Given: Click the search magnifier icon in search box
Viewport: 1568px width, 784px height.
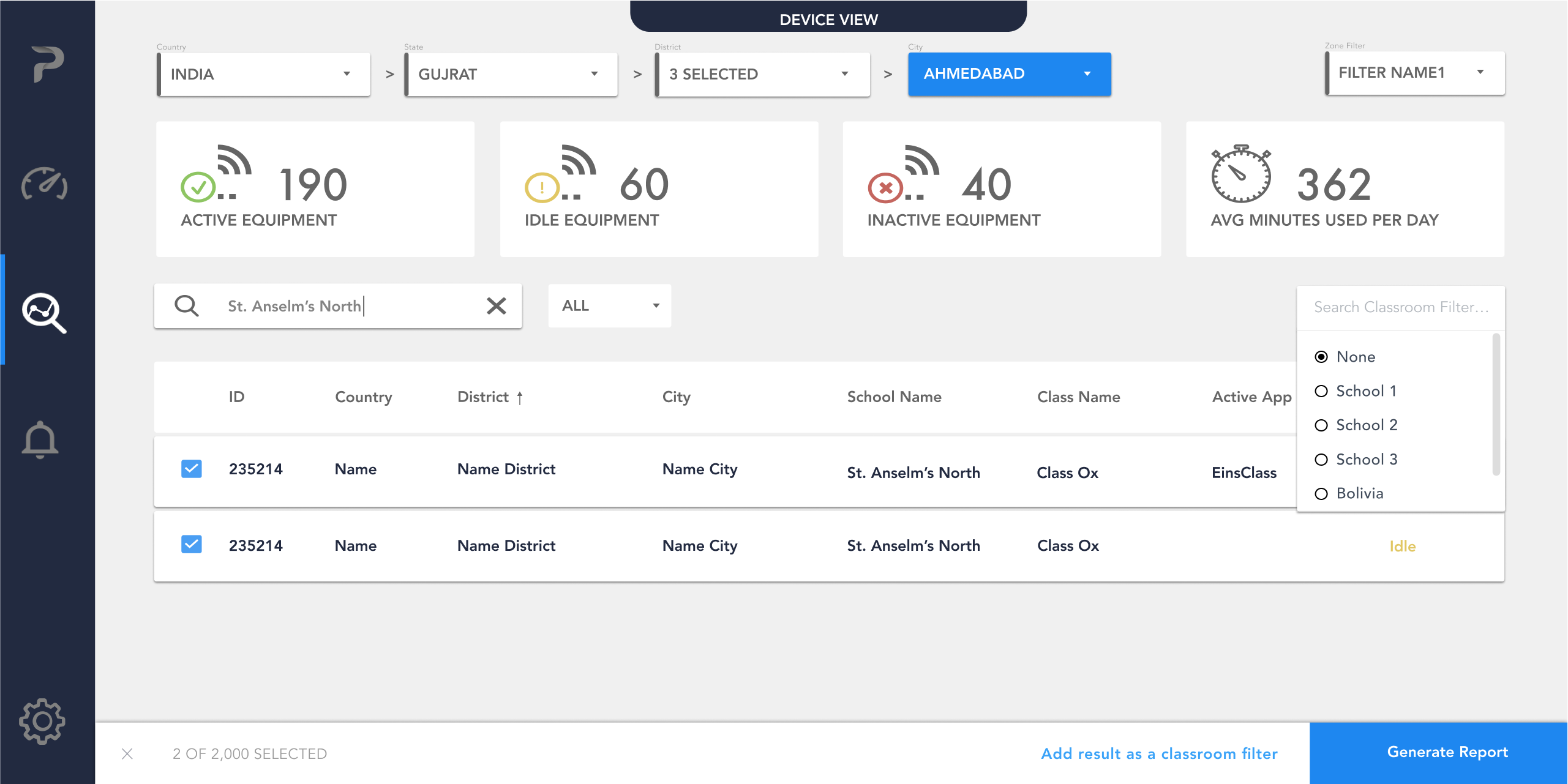Looking at the screenshot, I should click(187, 305).
